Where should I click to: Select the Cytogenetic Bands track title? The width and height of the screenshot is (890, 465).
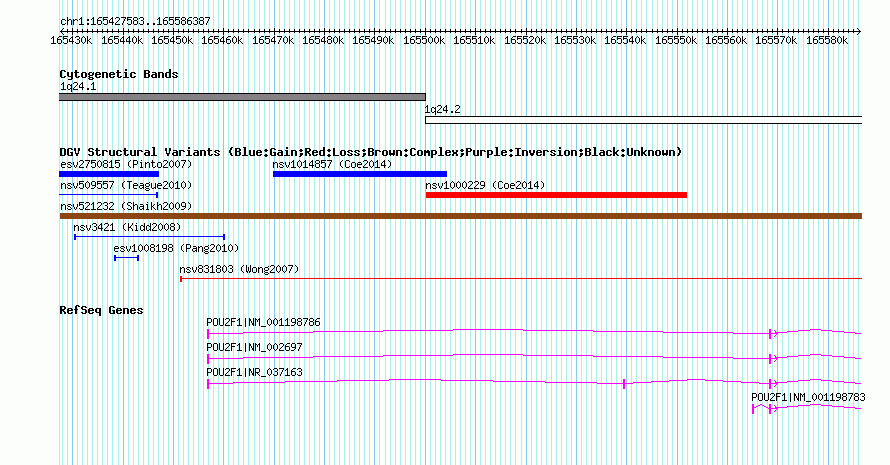click(119, 74)
